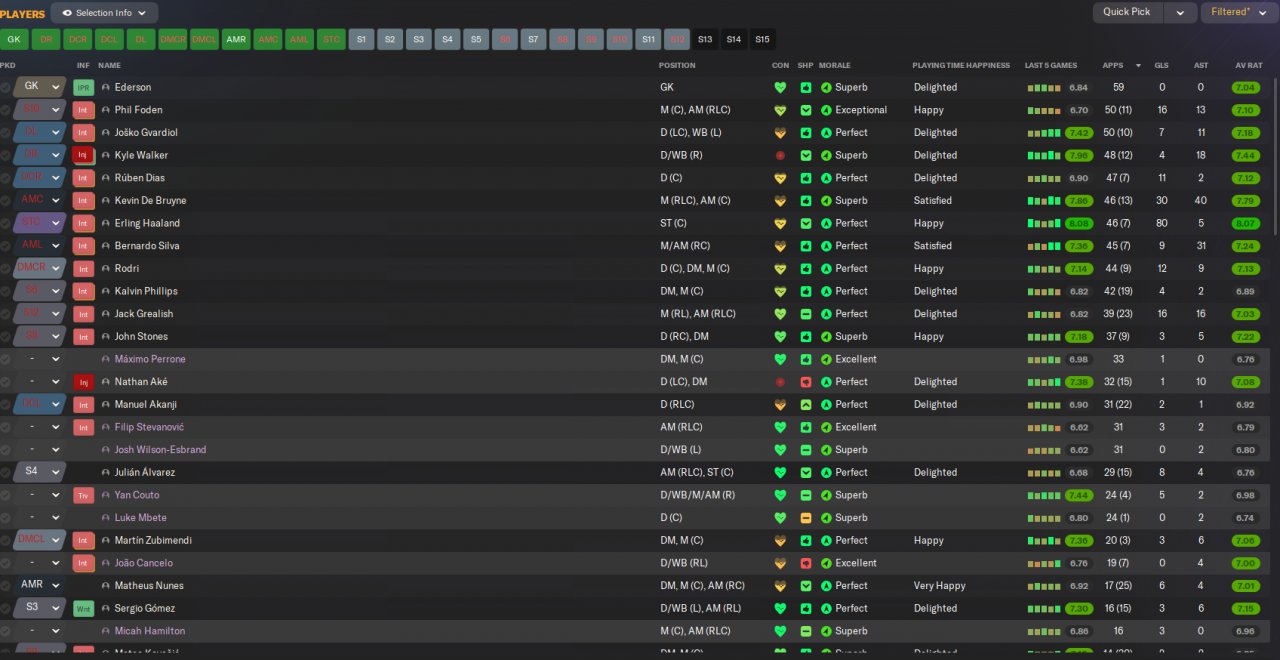The height and width of the screenshot is (660, 1280).
Task: Toggle the selection tick for Máximo Perrone
Action: [6, 359]
